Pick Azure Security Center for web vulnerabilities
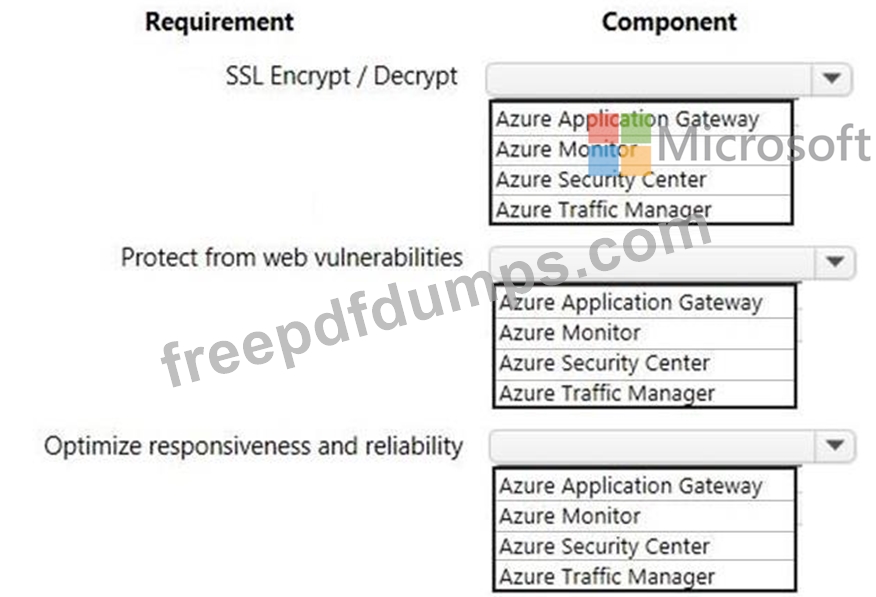Viewport: 876px width, 597px height. pyautogui.click(x=645, y=364)
